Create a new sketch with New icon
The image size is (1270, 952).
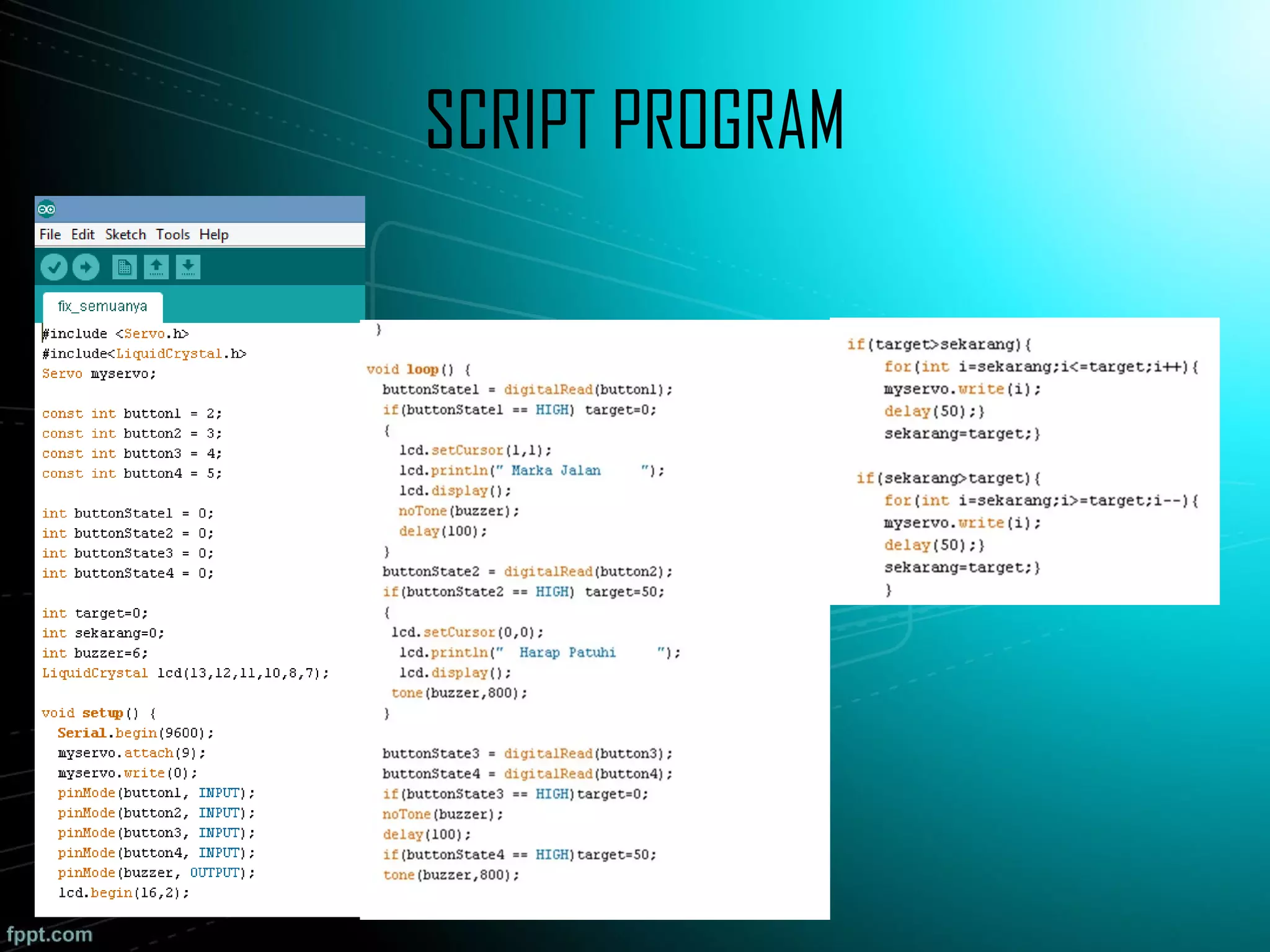tap(124, 268)
